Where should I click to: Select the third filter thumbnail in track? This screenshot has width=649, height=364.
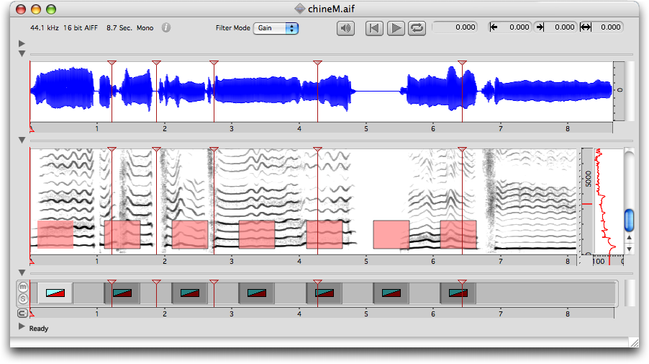190,293
